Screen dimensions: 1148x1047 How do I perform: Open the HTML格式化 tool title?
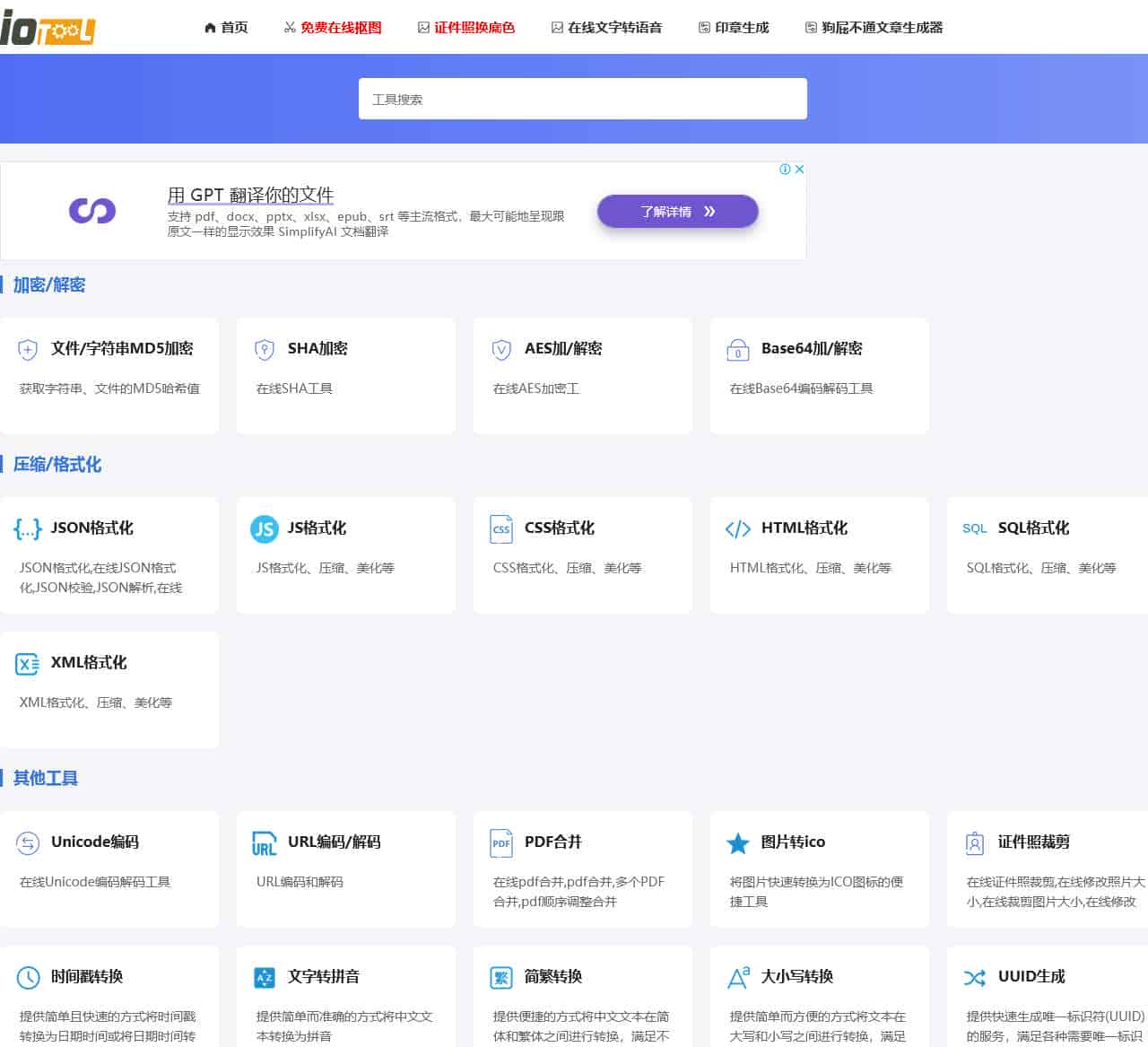click(x=804, y=528)
